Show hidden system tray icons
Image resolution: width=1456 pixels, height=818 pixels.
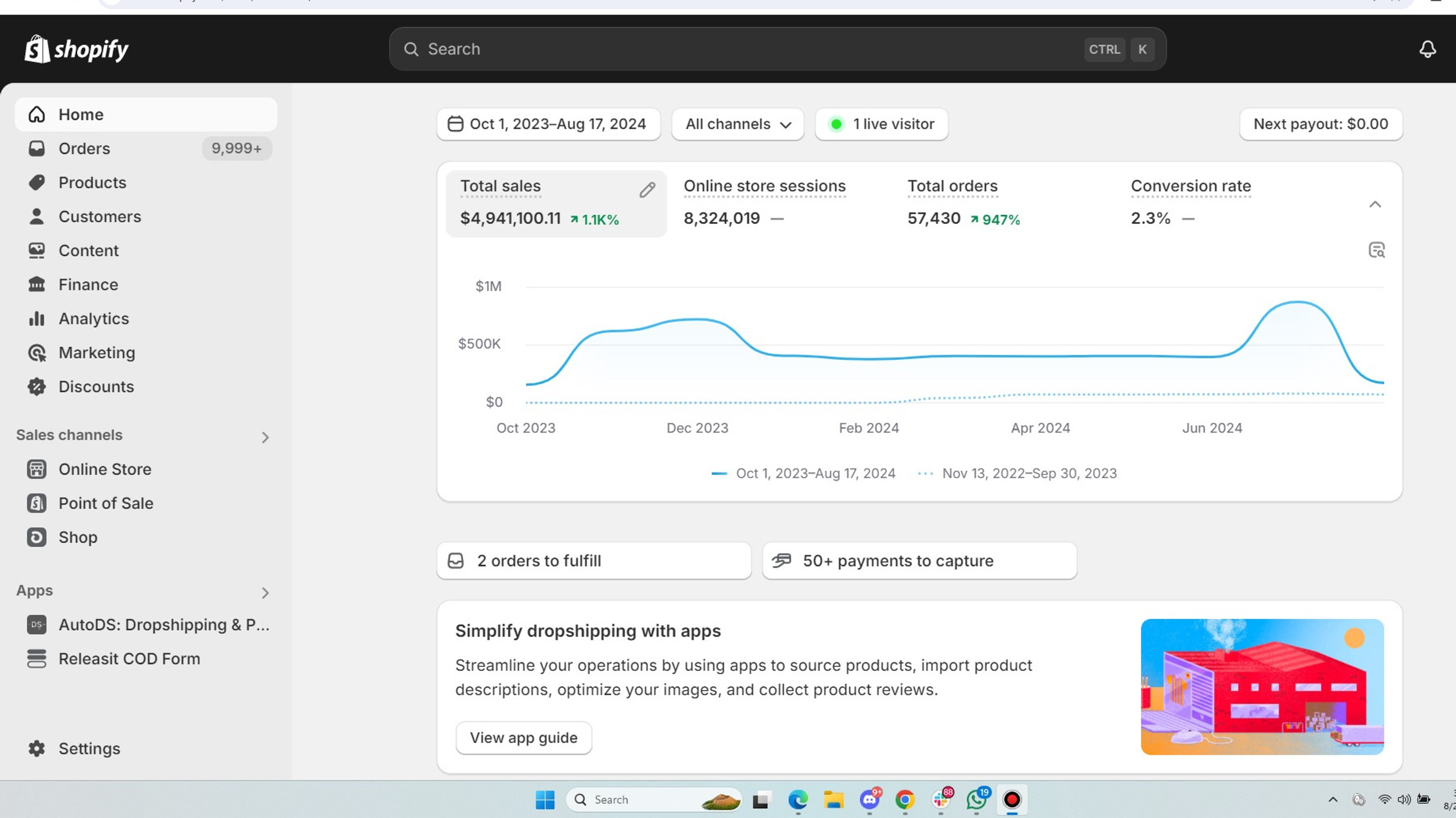coord(1333,800)
